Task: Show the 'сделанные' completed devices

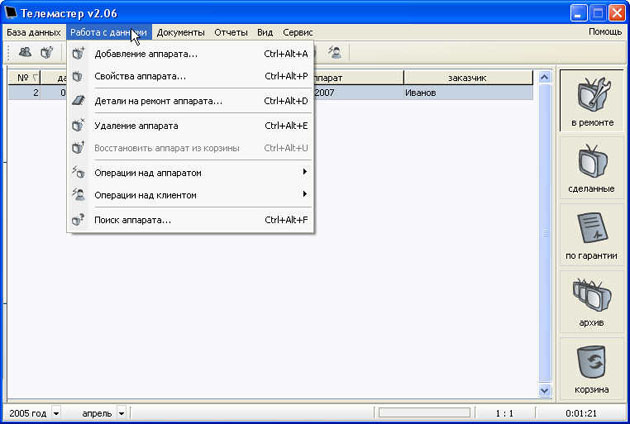Action: [592, 166]
